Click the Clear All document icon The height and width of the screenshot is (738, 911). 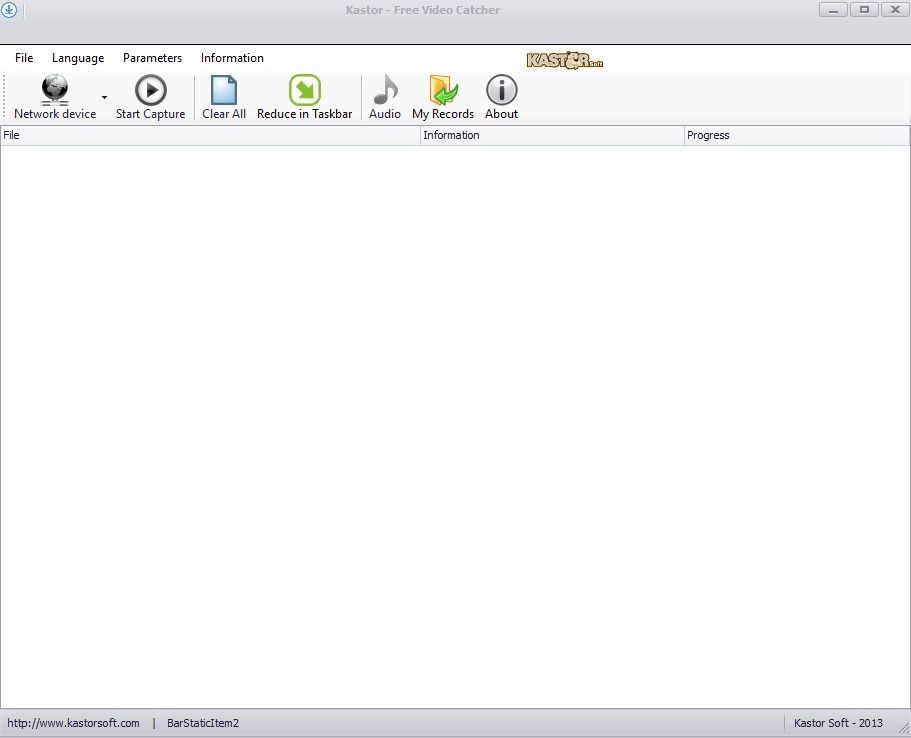coord(224,91)
